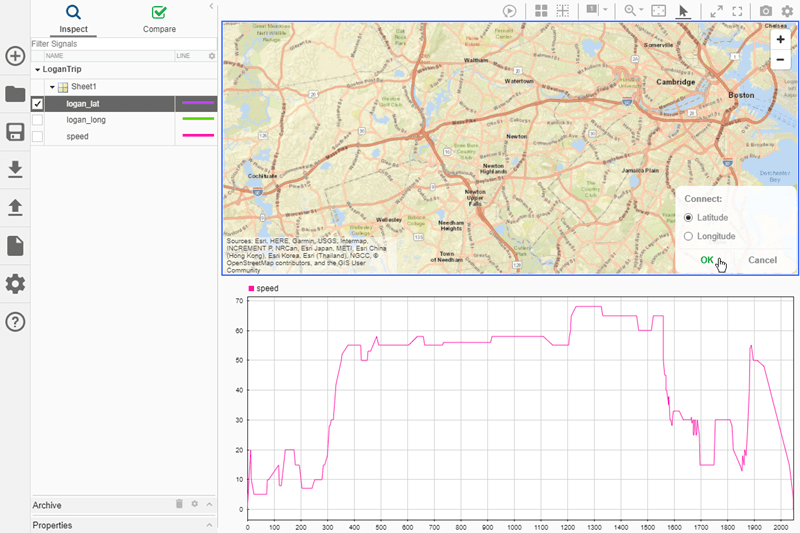Click the speed legend label on plot
This screenshot has width=800, height=533.
[267, 288]
